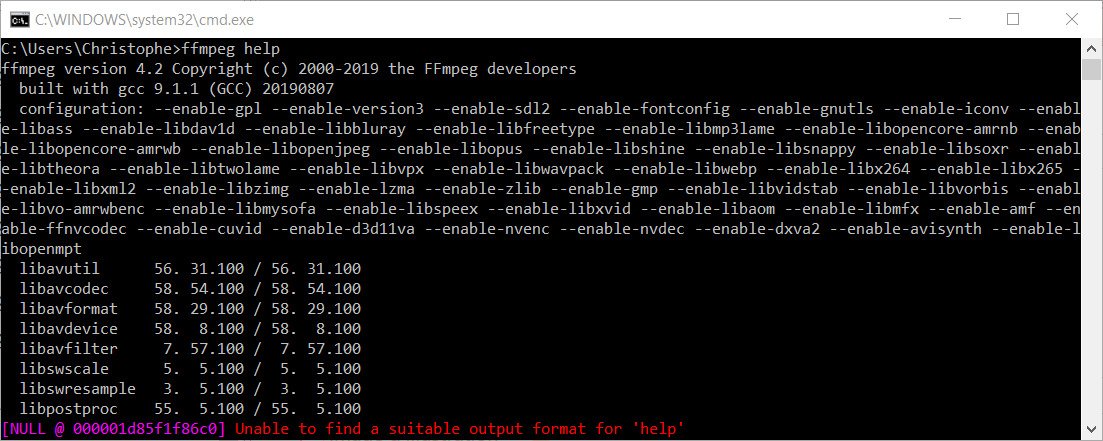Viewport: 1103px width, 441px height.
Task: Click the title bar text C:\WINDOWS\system32\cmd.exe
Action: tap(121, 19)
